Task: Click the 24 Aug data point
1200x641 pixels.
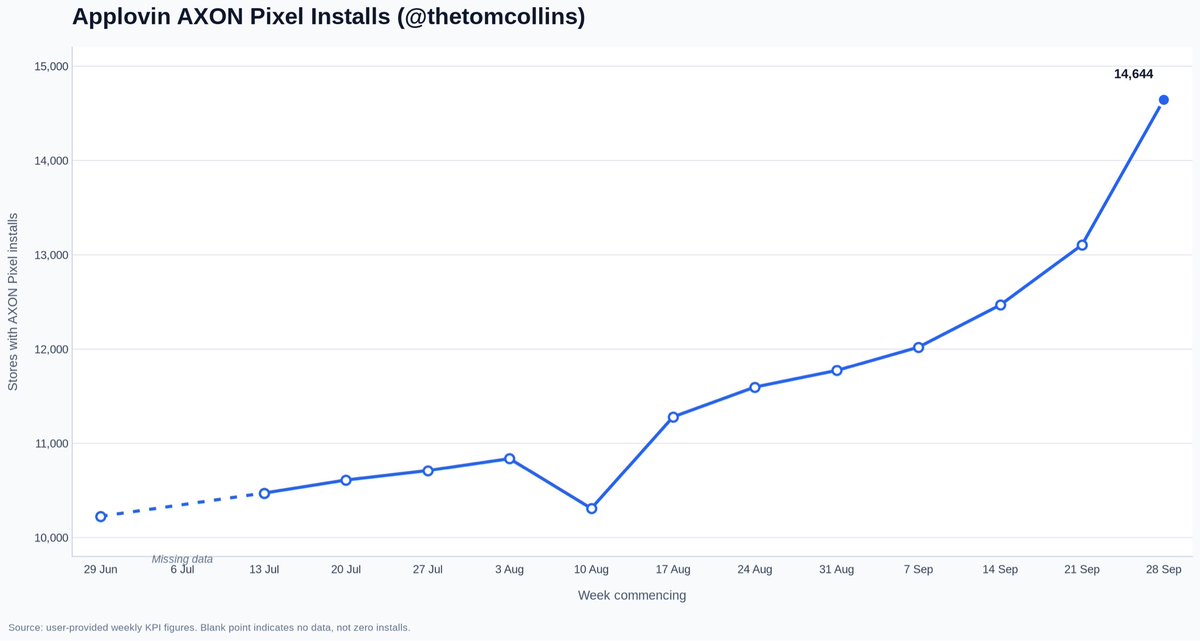Action: pyautogui.click(x=755, y=387)
